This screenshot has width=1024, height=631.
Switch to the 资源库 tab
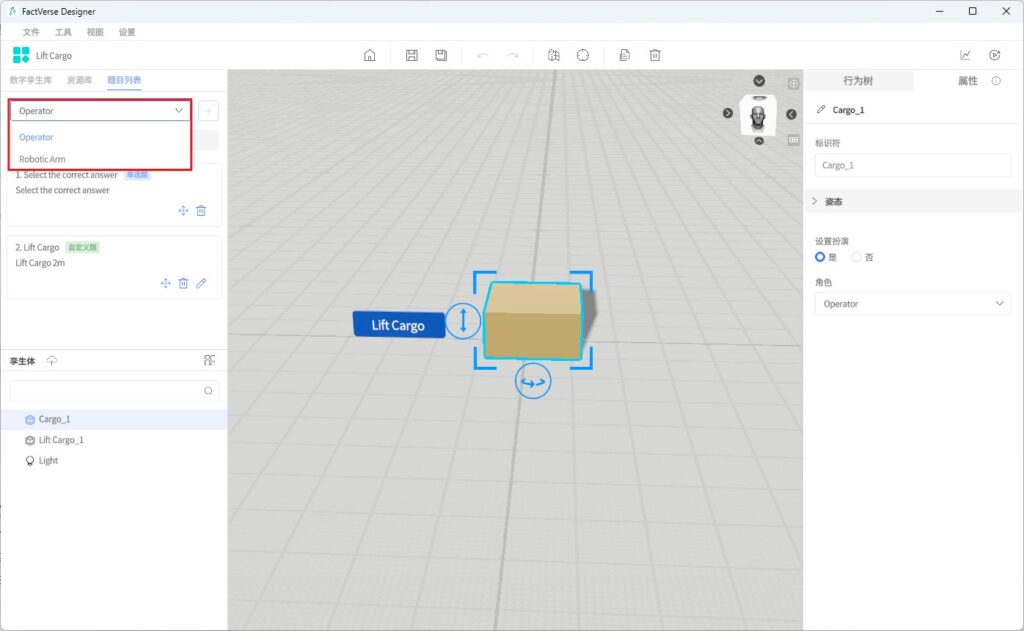click(80, 79)
